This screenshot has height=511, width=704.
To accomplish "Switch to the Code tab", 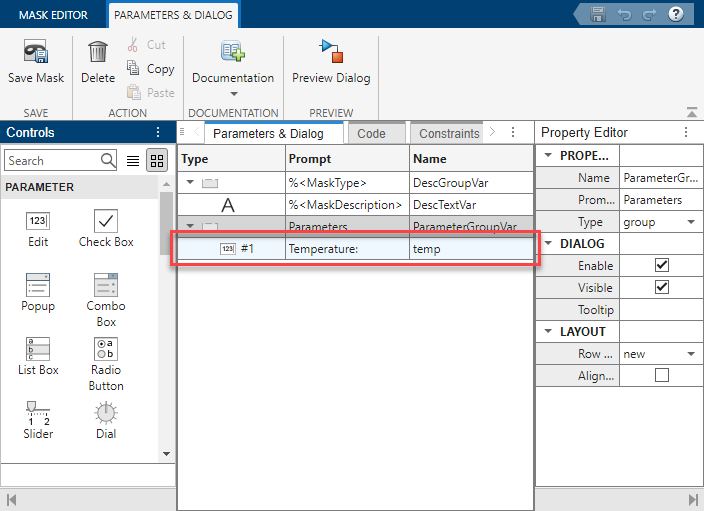I will [371, 133].
